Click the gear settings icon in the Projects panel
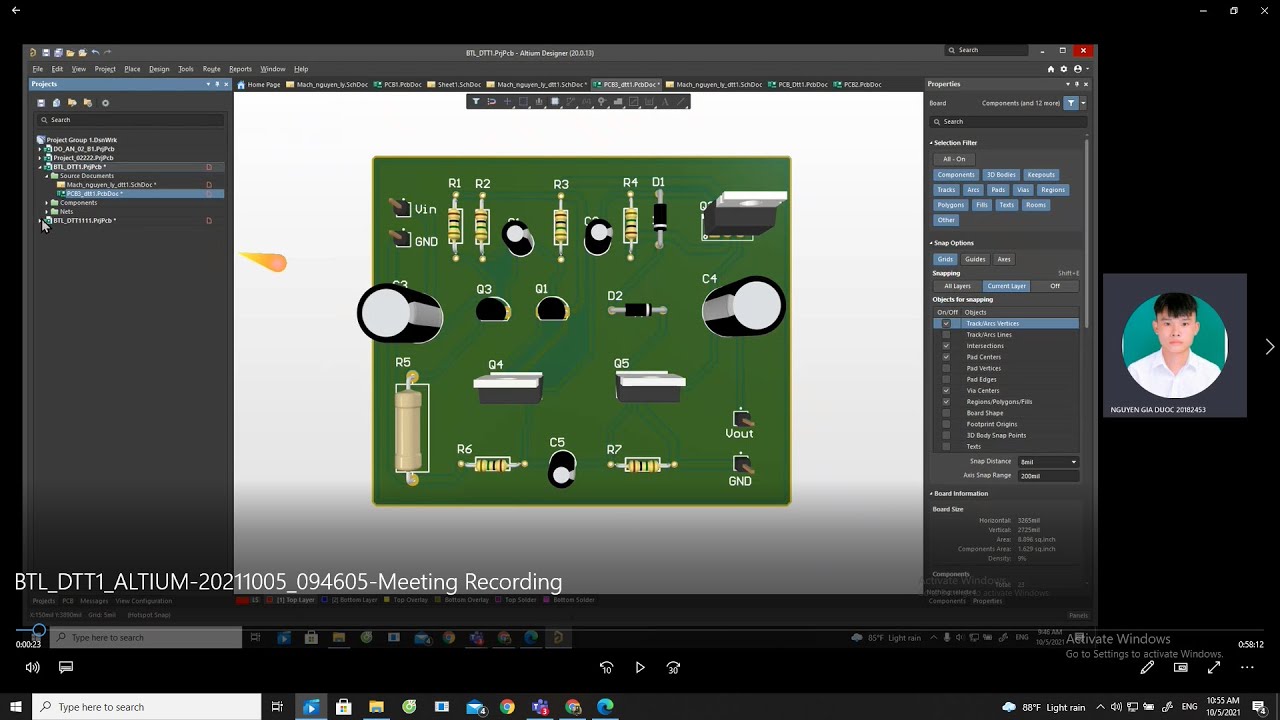This screenshot has width=1280, height=720. click(105, 103)
